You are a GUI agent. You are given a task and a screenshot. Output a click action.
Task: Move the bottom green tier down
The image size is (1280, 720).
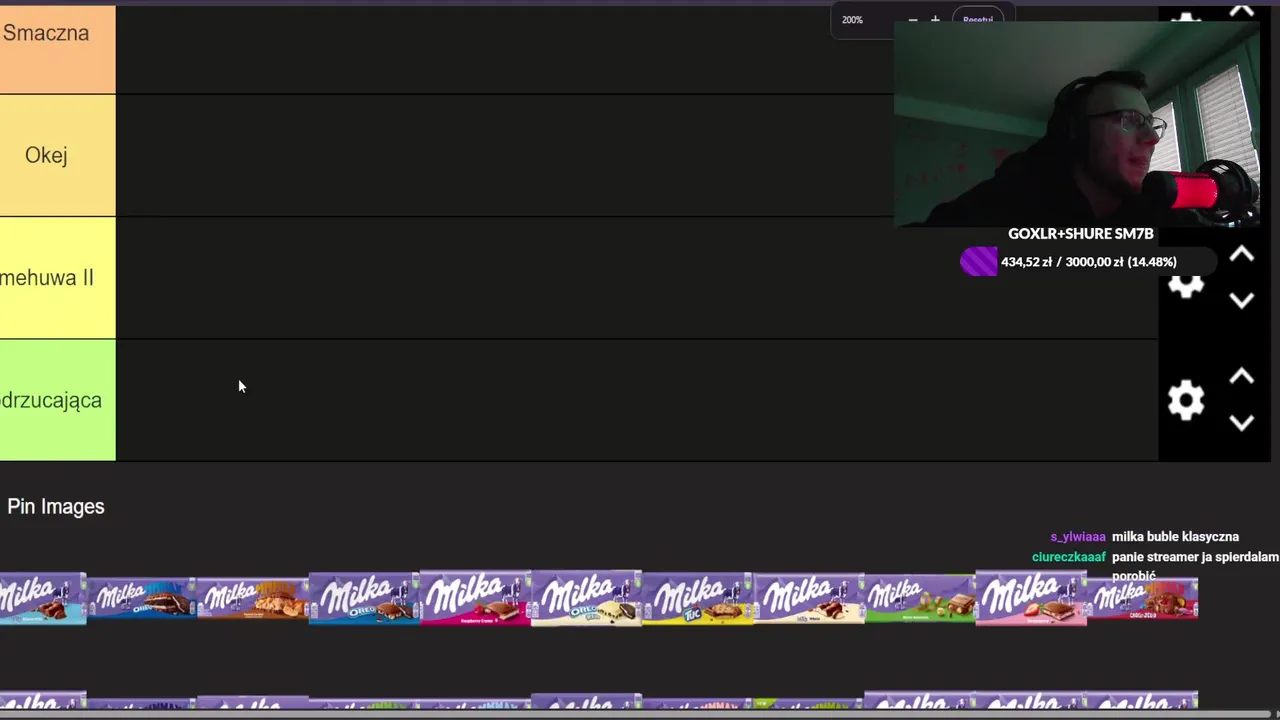1241,423
